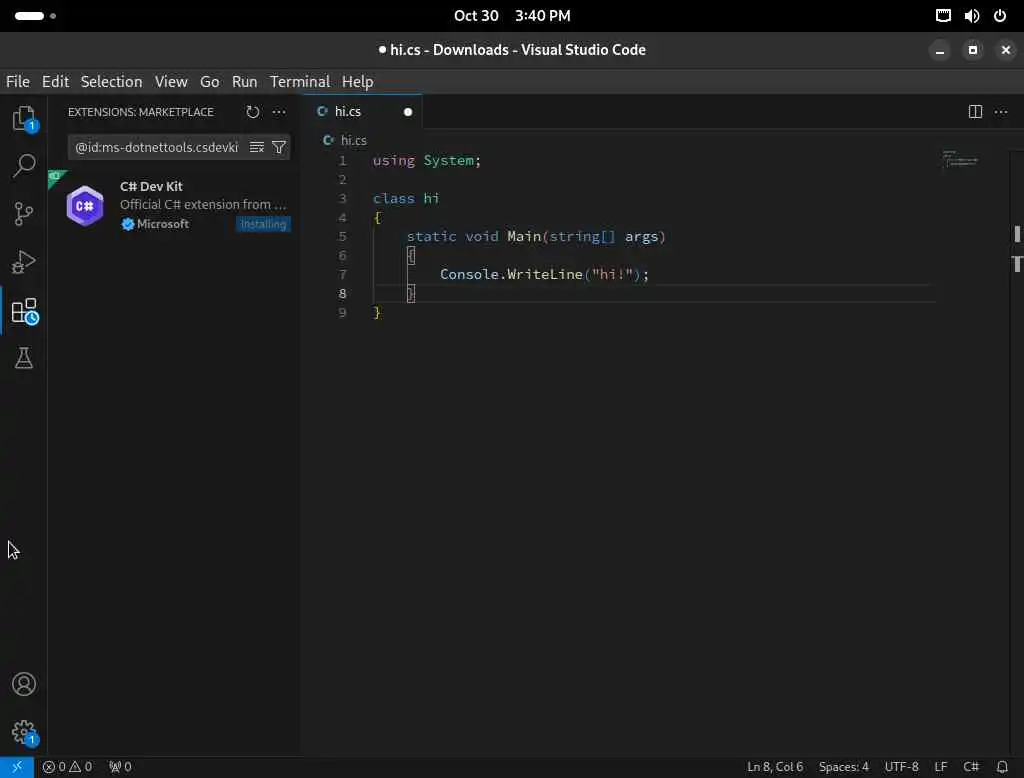Select the C# Dev Kit extension icon
Viewport: 1024px width, 778px height.
tap(85, 205)
